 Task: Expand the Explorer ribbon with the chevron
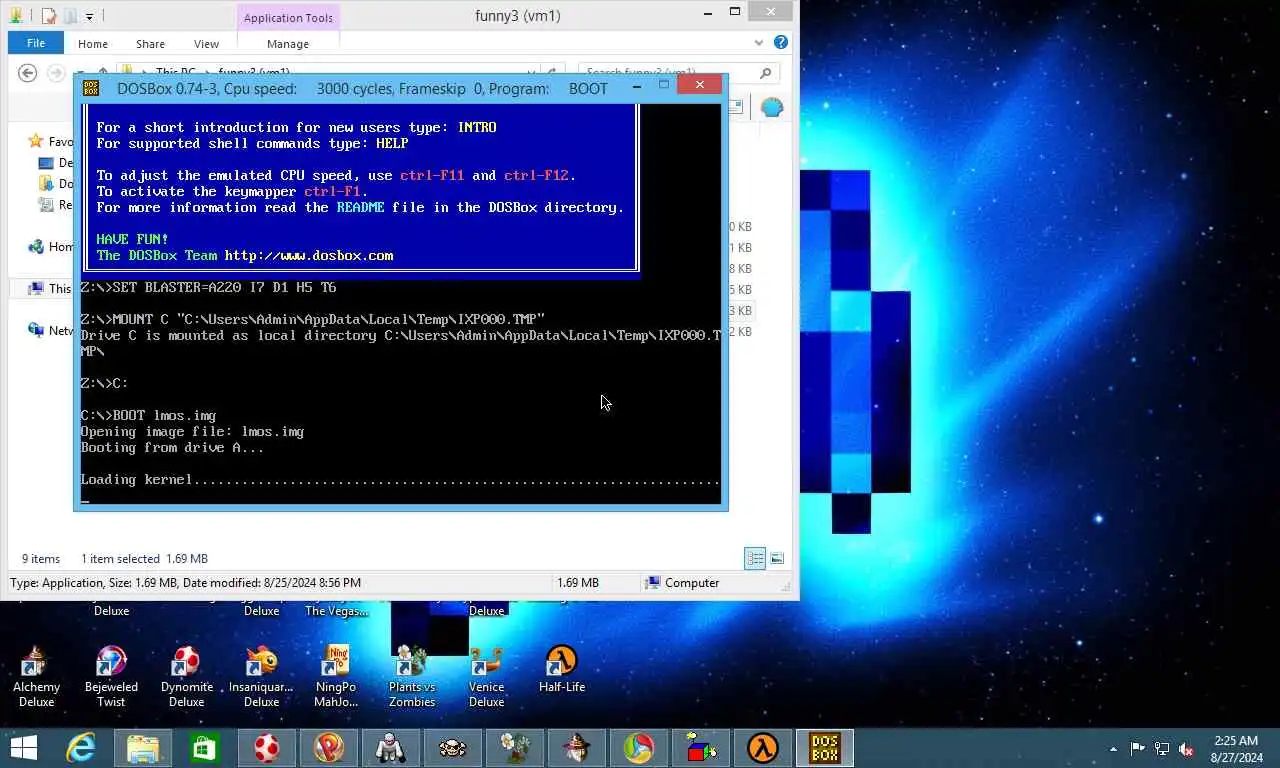click(x=758, y=43)
